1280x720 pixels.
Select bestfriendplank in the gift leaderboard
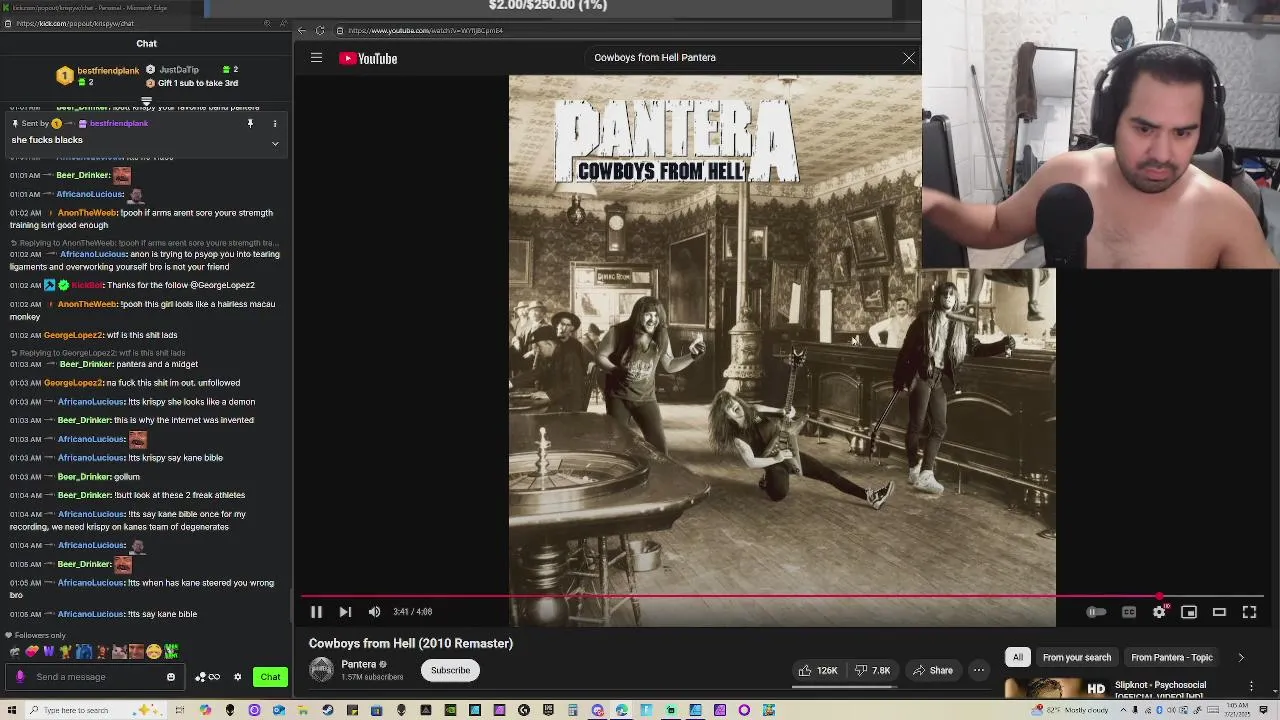point(108,71)
